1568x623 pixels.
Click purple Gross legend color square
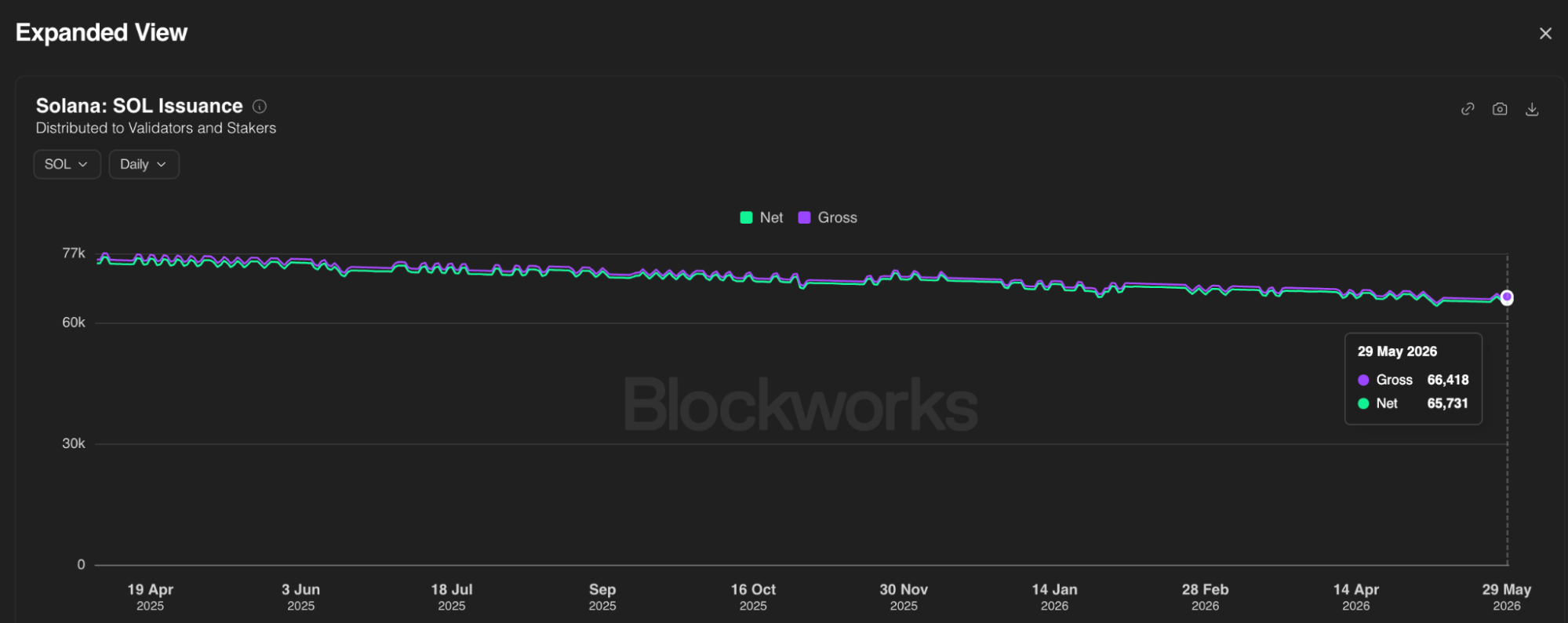pos(804,217)
